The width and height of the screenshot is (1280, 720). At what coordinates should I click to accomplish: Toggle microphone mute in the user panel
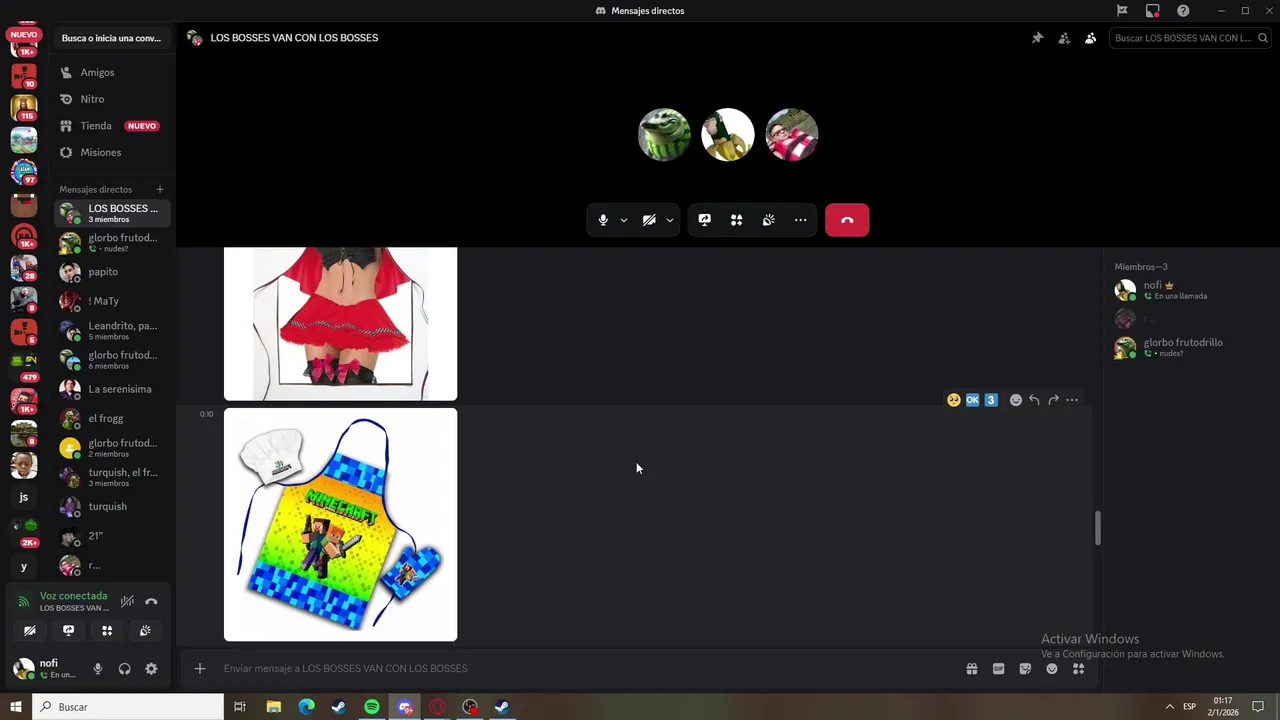coord(97,669)
